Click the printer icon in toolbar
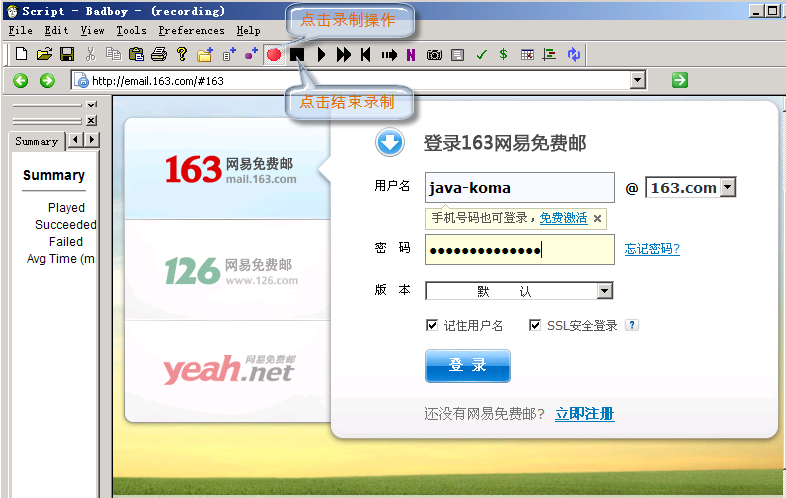 tap(158, 54)
